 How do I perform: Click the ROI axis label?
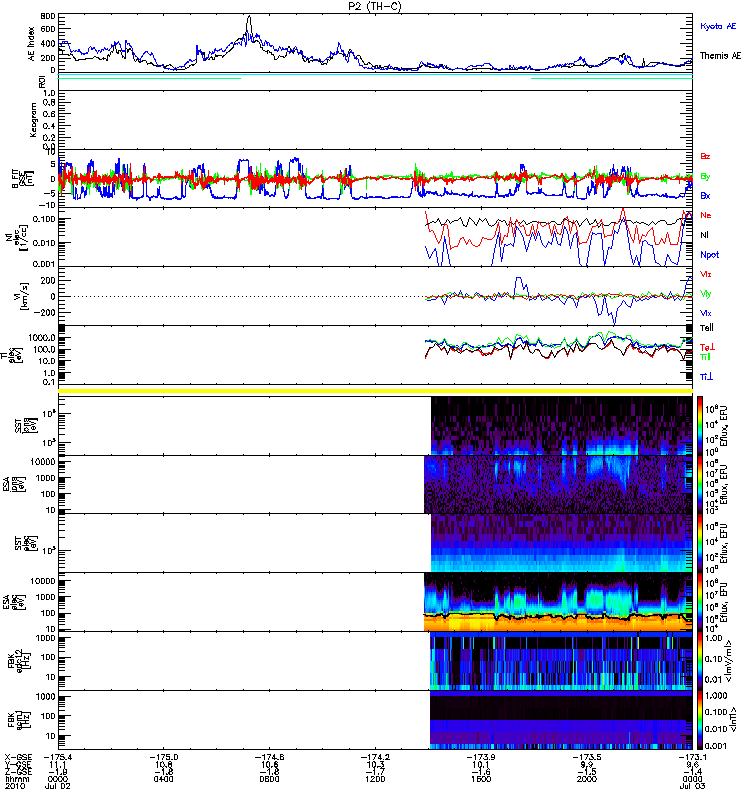click(x=43, y=82)
